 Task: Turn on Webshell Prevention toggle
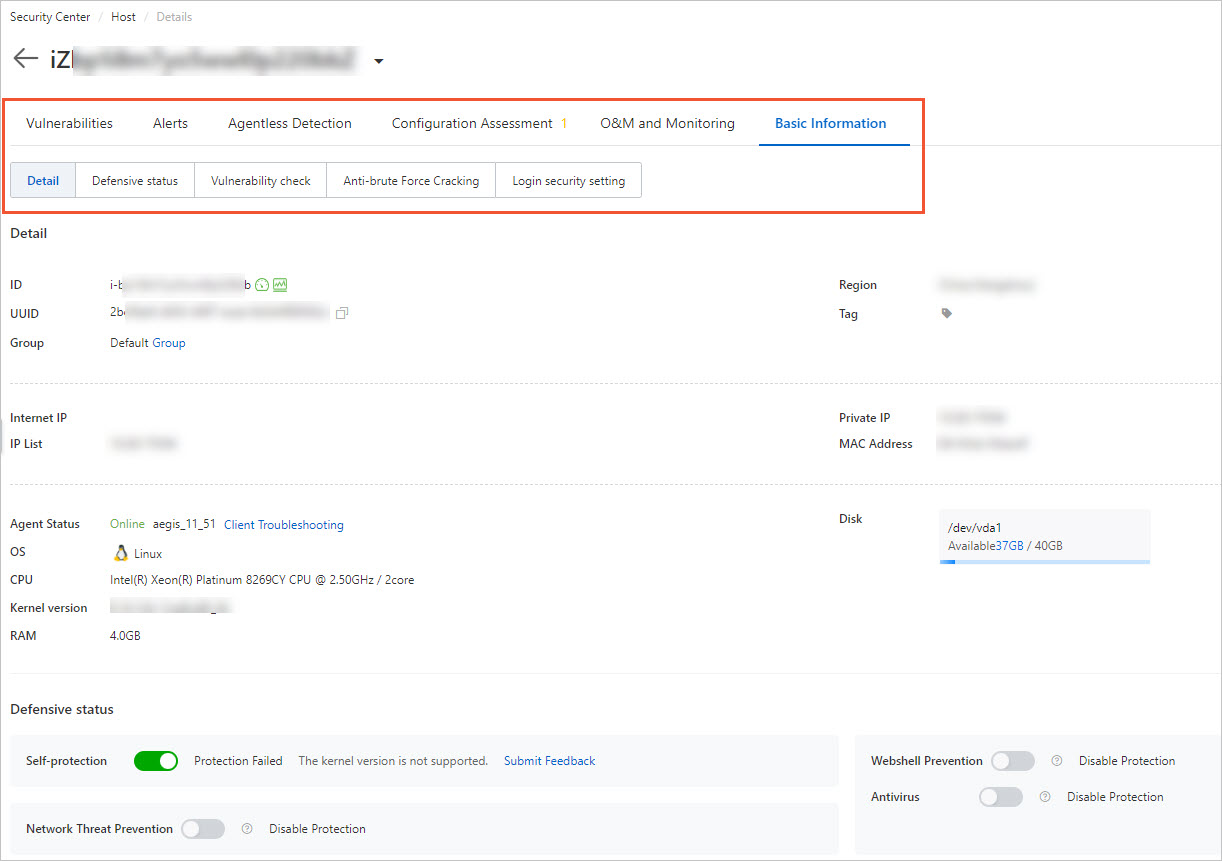[1012, 761]
